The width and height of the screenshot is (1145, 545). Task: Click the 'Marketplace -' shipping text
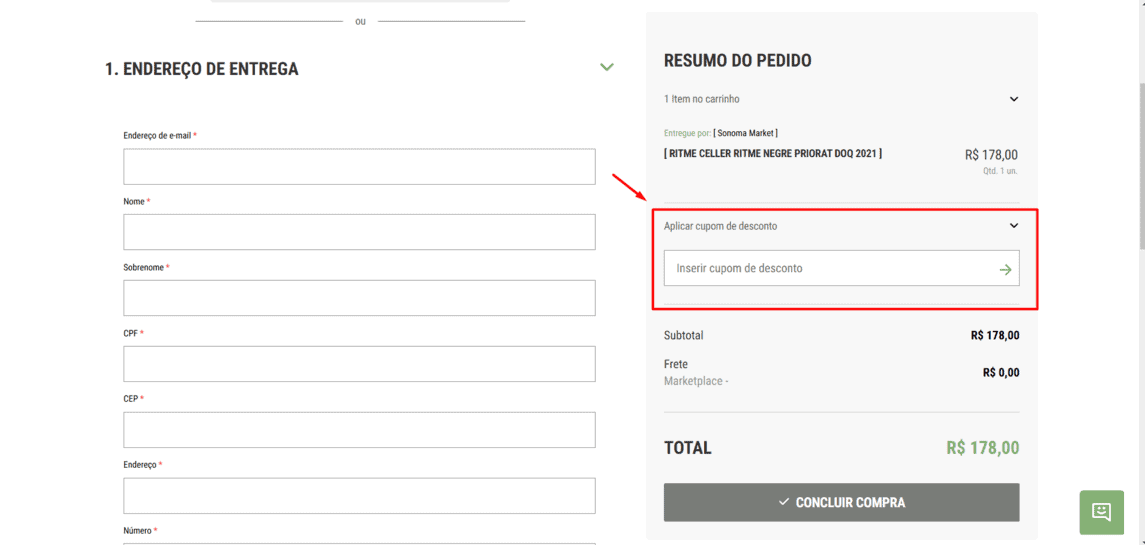point(696,381)
